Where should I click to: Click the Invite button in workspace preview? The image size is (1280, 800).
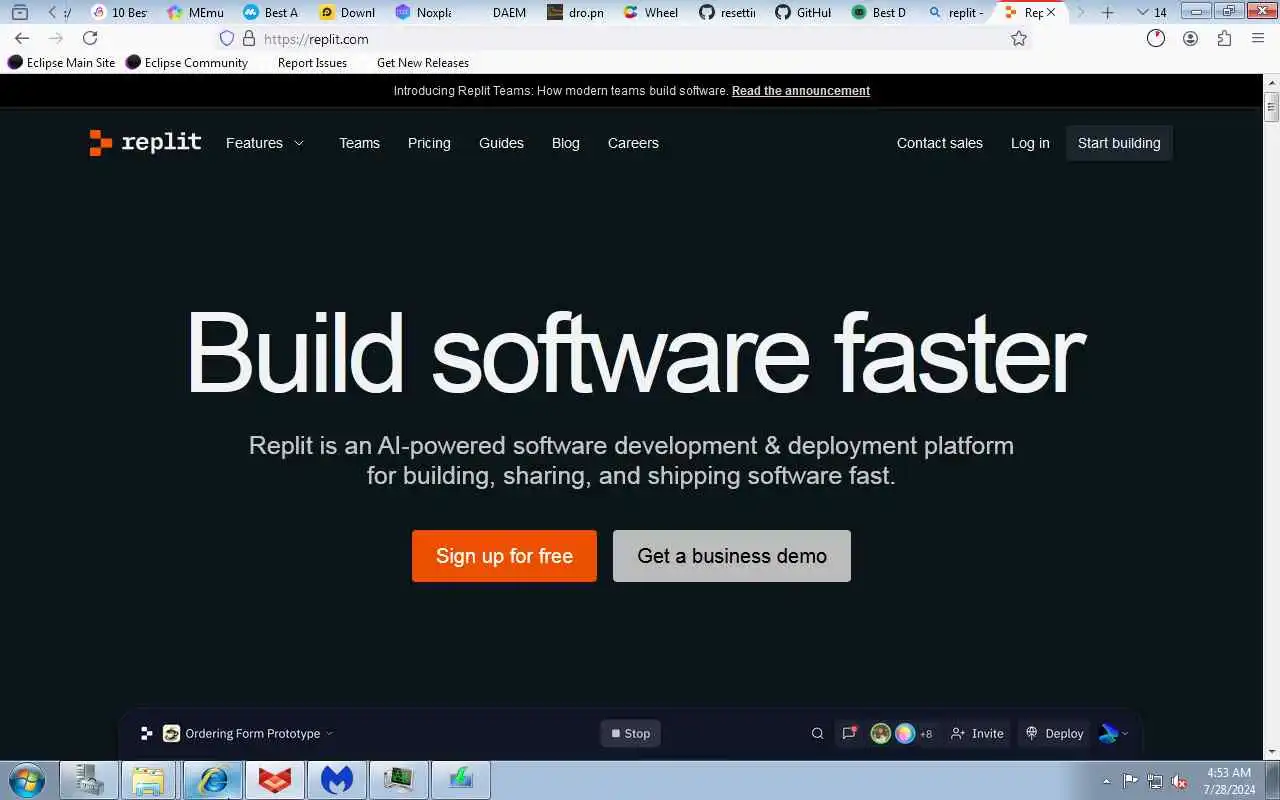click(977, 733)
